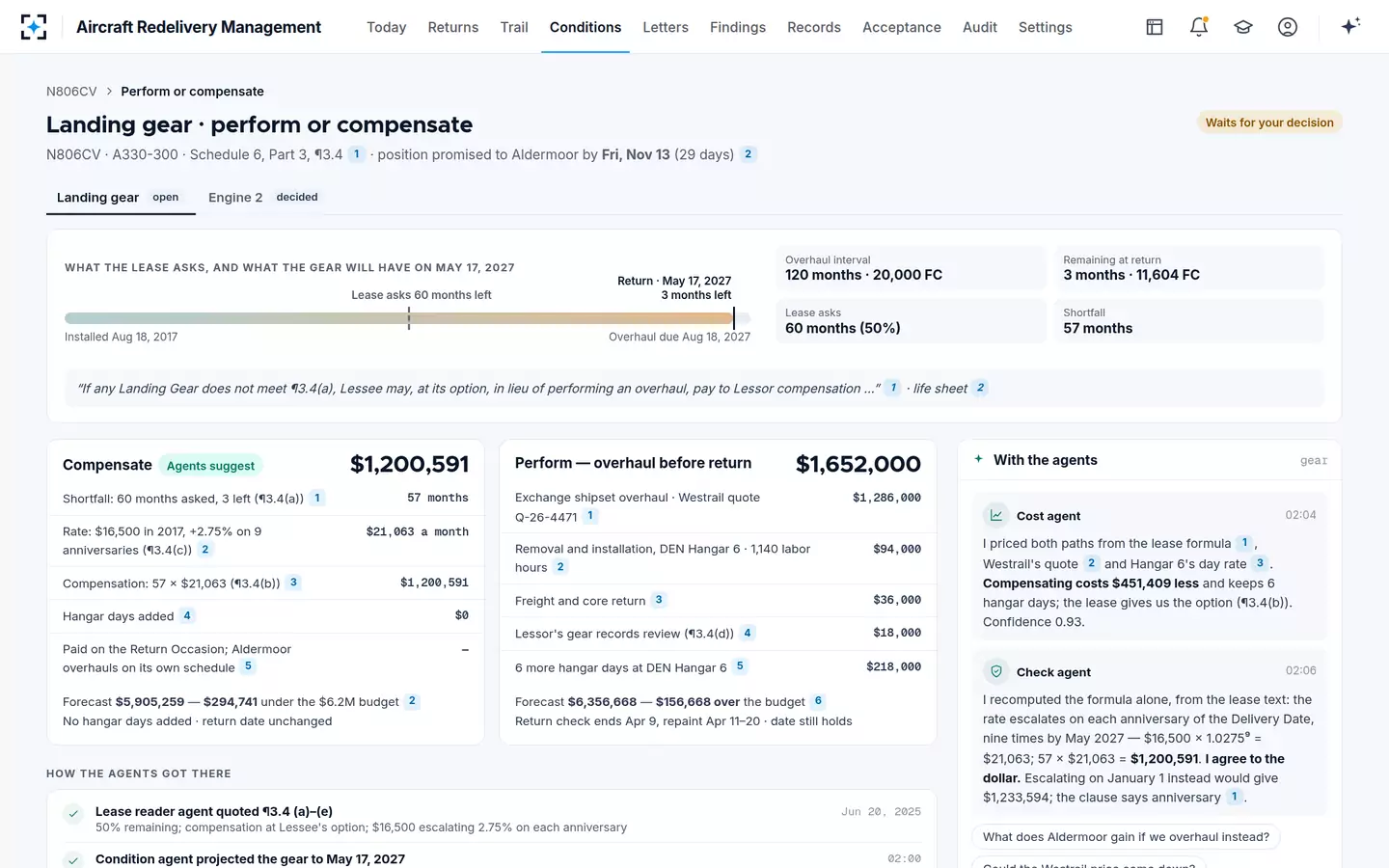Viewport: 1389px width, 868px height.
Task: Go to the Findings section
Action: (738, 27)
